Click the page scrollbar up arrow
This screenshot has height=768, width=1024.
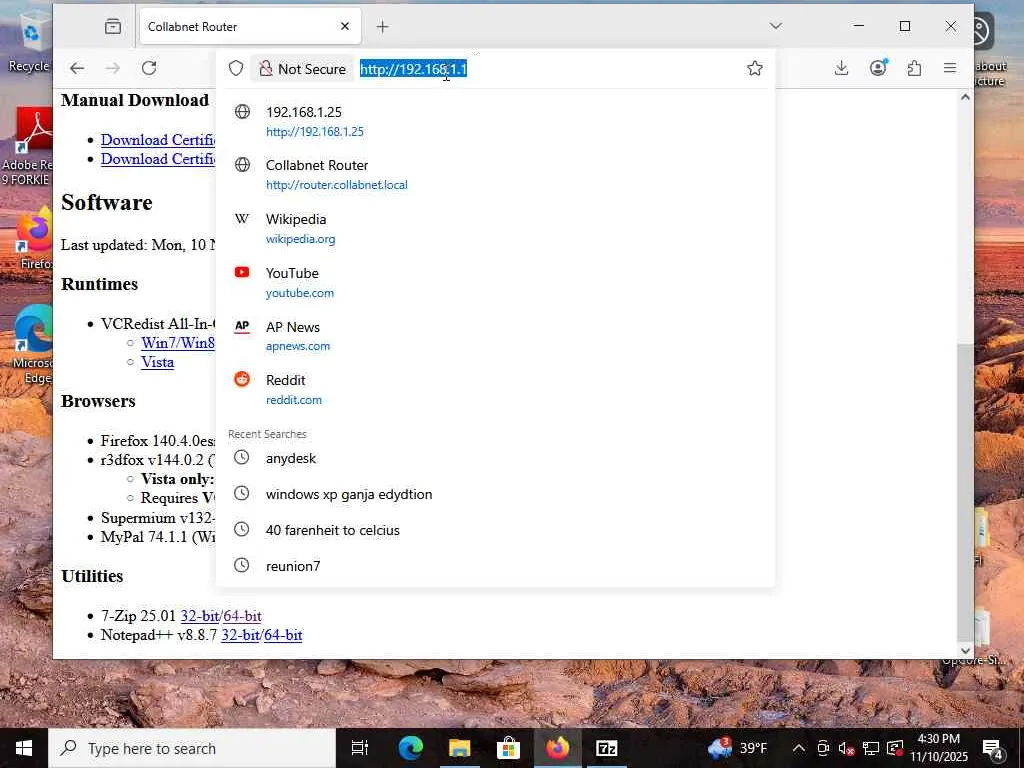pos(965,97)
